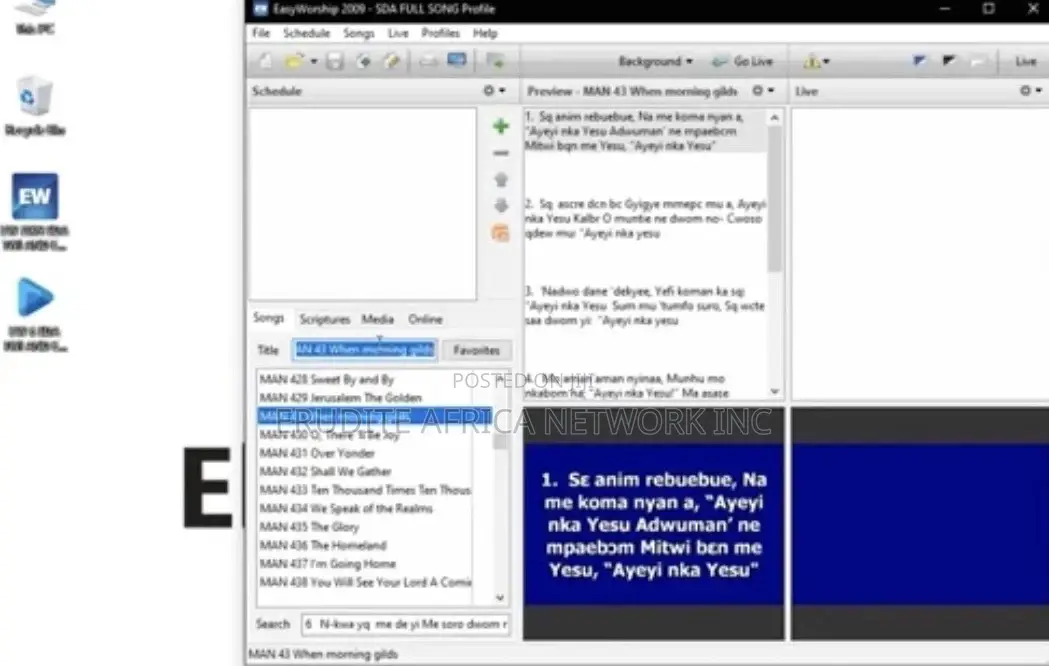Open the EW EasyWorship desktop shortcut
The height and width of the screenshot is (666, 1049).
(35, 211)
